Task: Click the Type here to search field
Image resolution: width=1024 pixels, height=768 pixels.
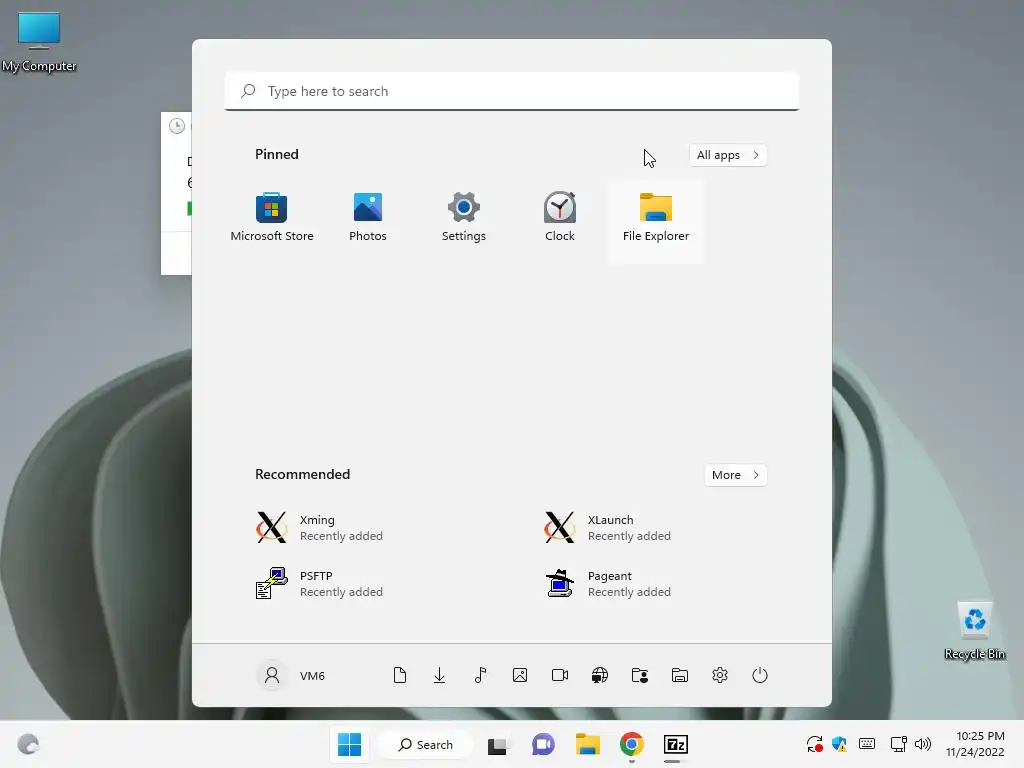Action: pyautogui.click(x=512, y=91)
